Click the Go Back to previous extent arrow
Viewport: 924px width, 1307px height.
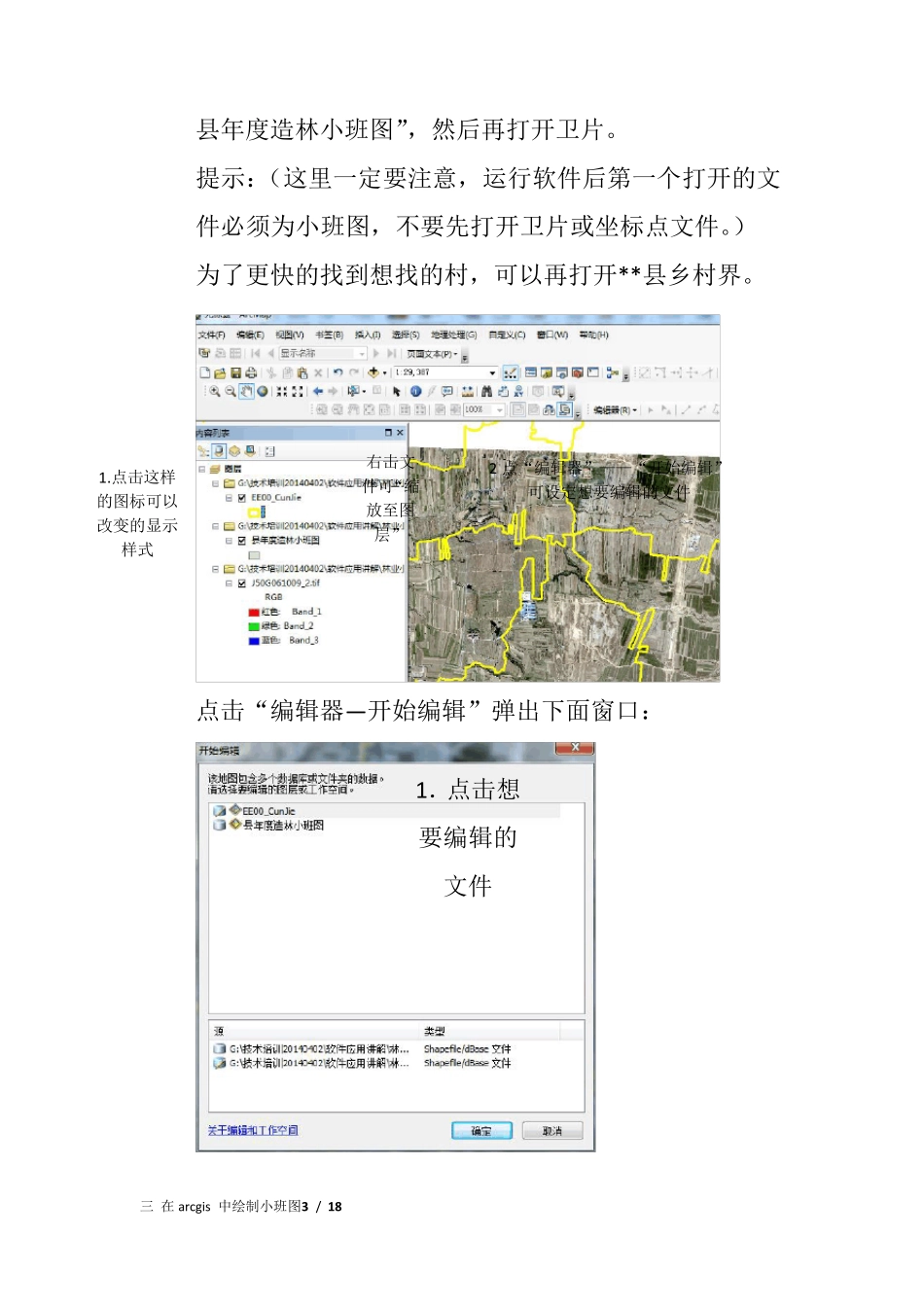[x=318, y=392]
